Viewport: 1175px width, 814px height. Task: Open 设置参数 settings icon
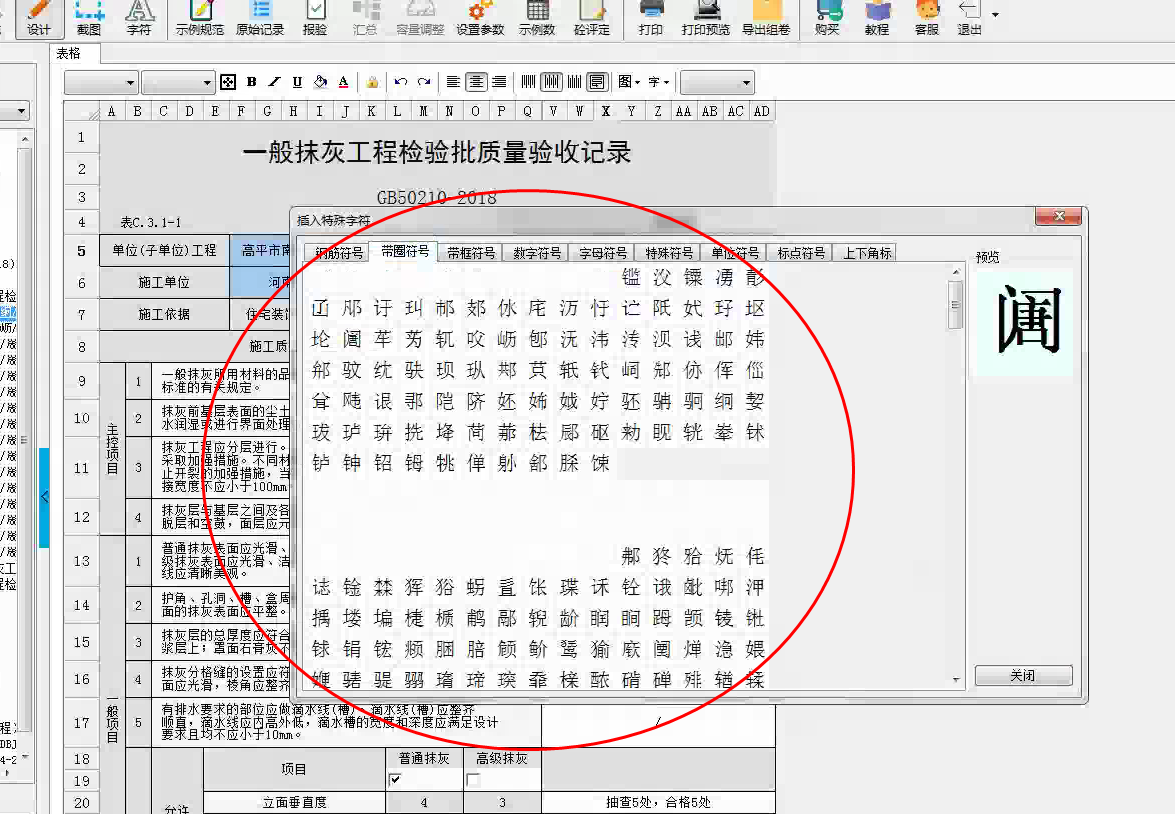click(x=480, y=18)
